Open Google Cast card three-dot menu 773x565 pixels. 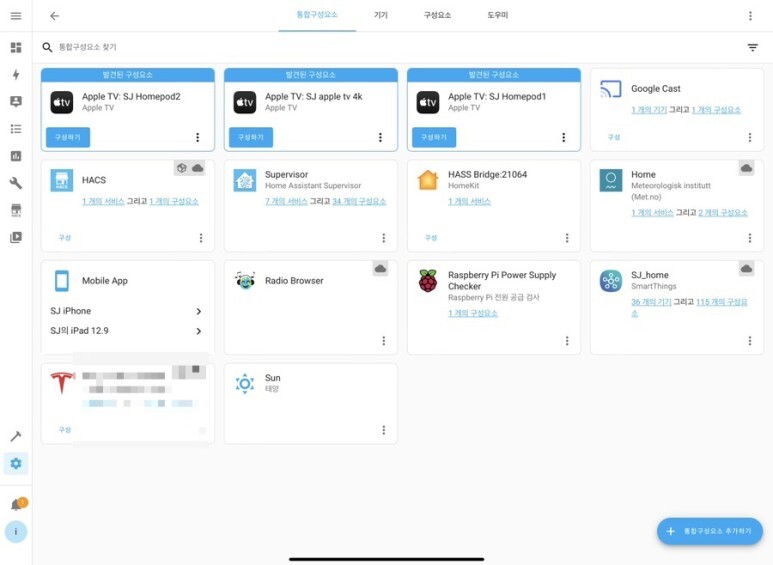coord(750,137)
